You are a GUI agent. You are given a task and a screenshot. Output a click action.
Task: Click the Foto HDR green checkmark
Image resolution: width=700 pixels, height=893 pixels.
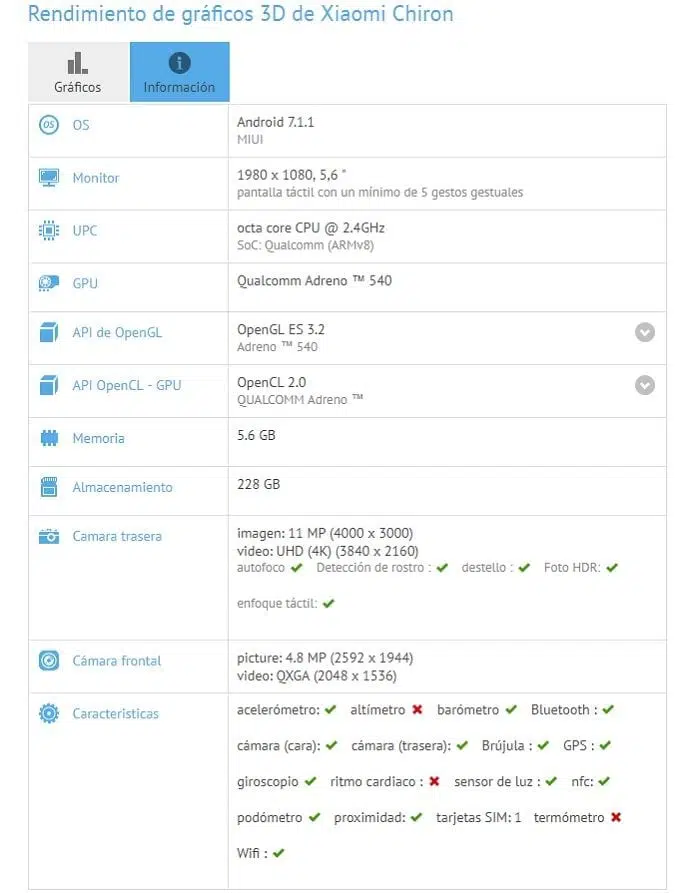pyautogui.click(x=612, y=568)
